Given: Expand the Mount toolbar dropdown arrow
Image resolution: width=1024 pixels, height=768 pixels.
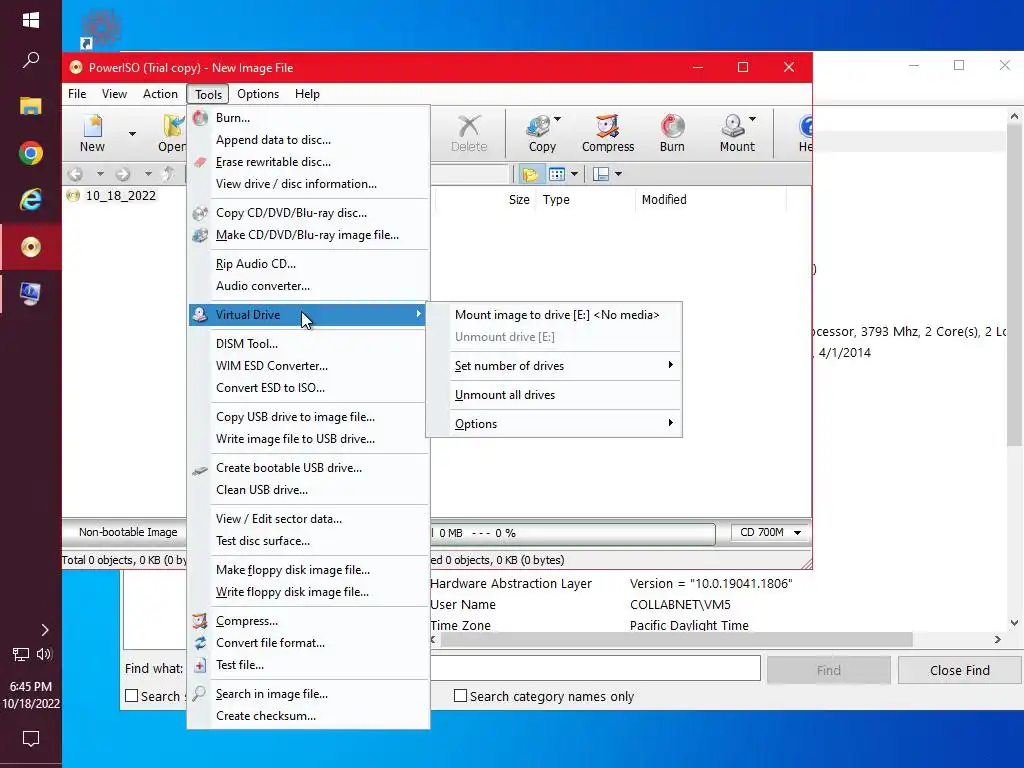Looking at the screenshot, I should pos(752,119).
